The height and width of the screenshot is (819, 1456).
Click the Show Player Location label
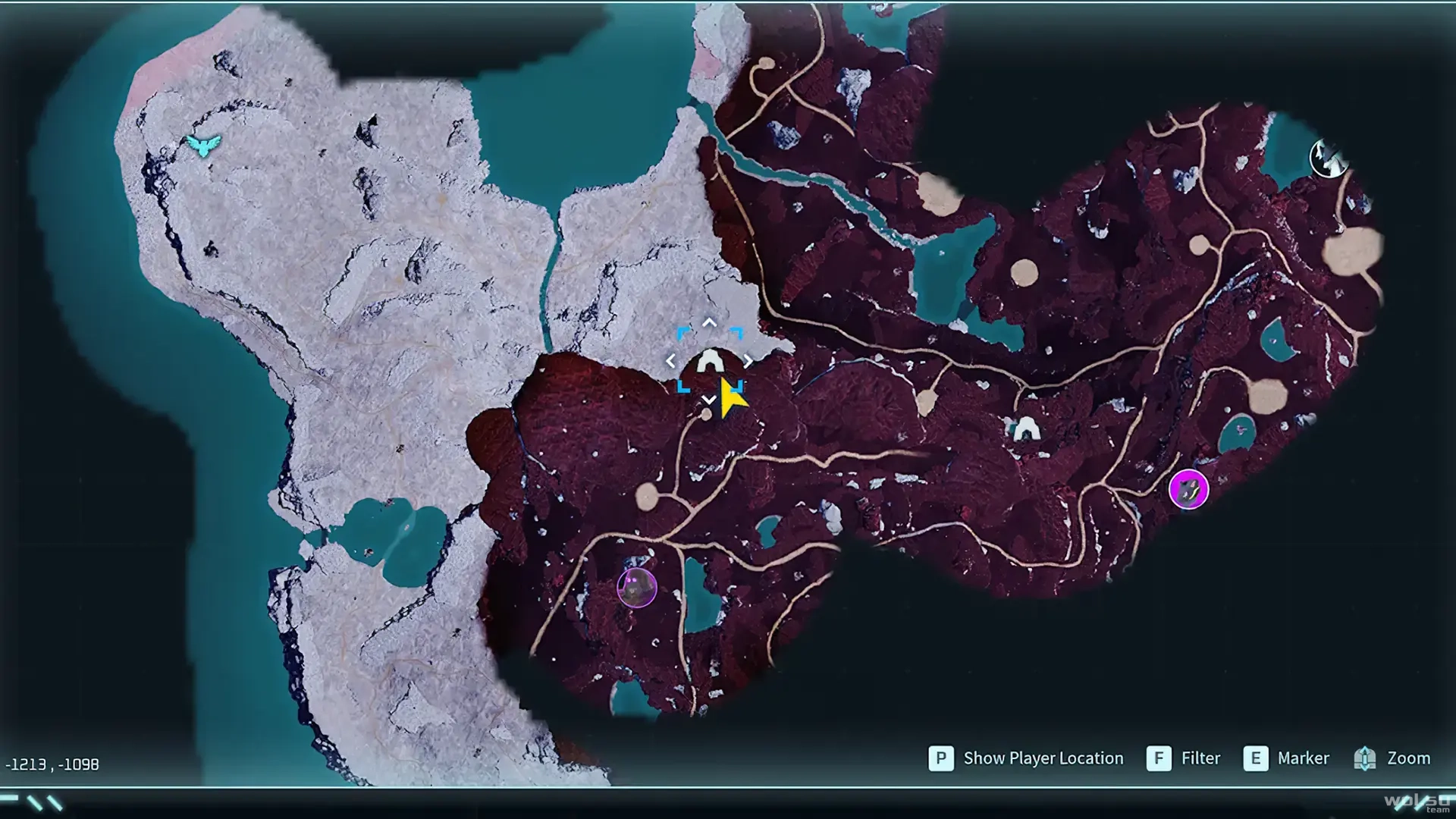pyautogui.click(x=1043, y=758)
